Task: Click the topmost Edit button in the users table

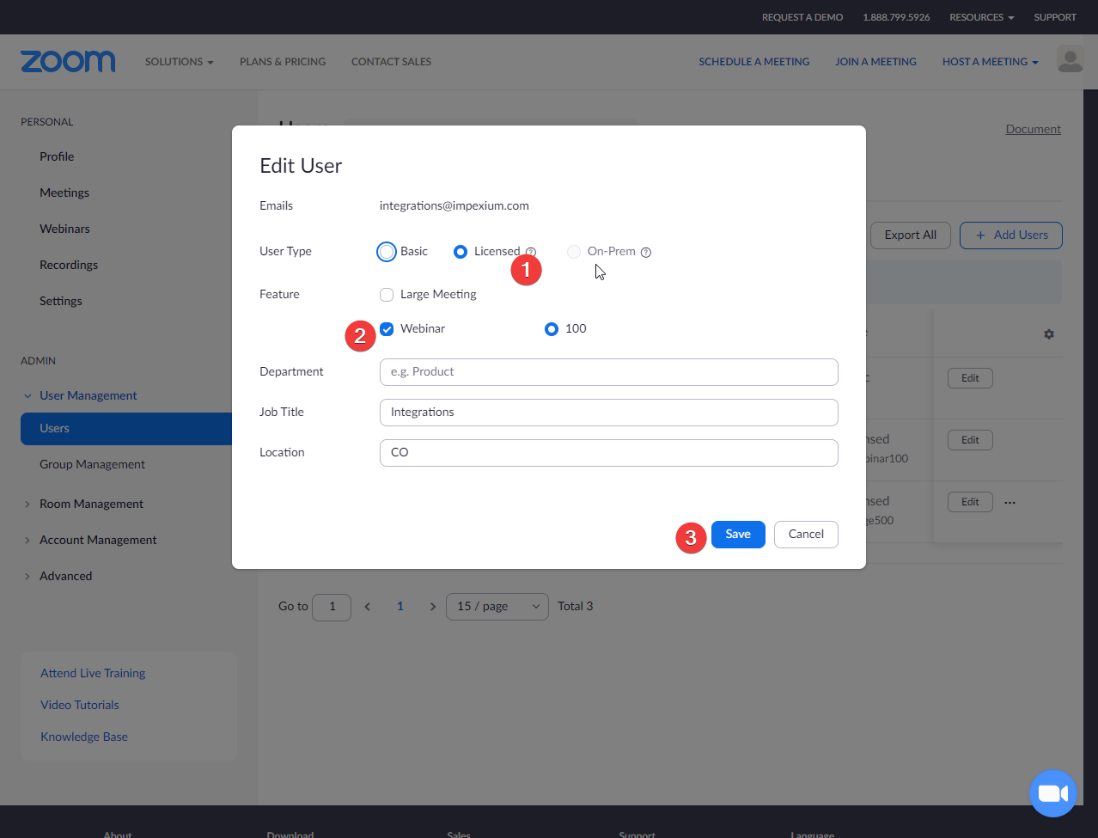Action: pyautogui.click(x=970, y=378)
